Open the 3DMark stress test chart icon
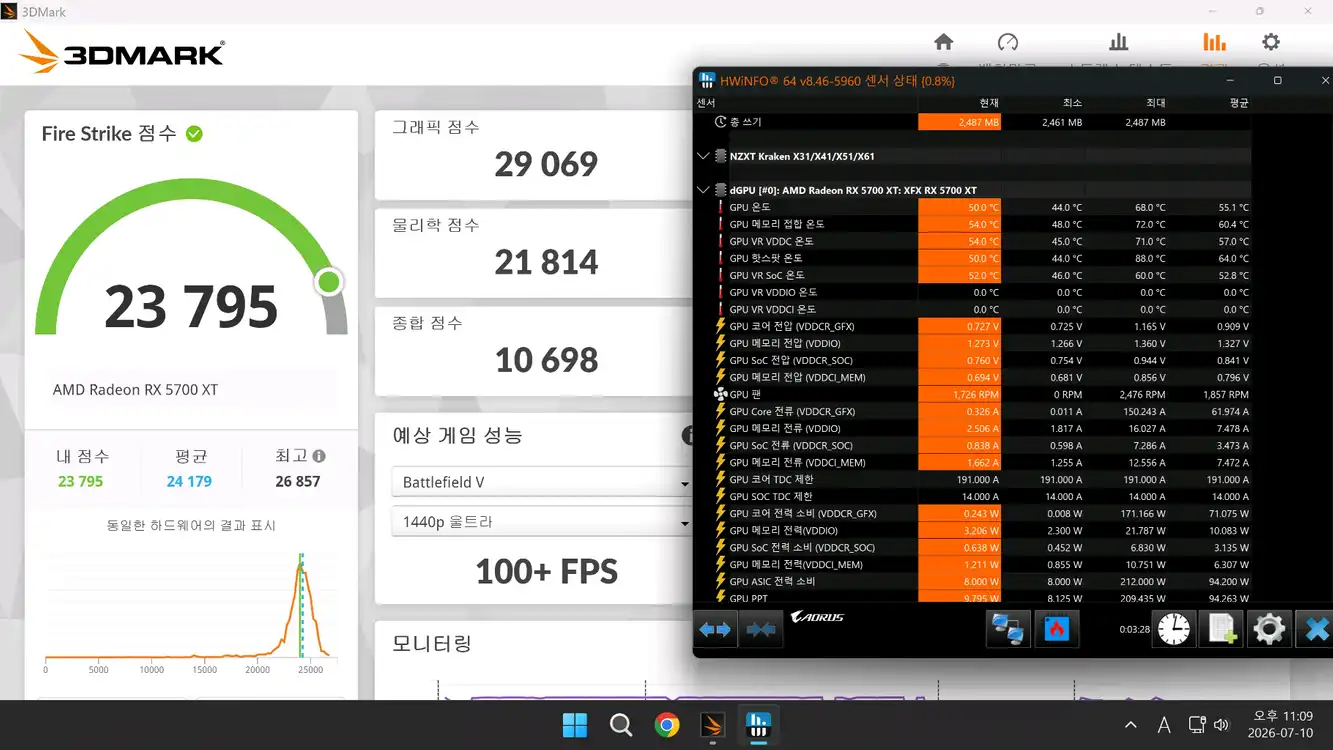This screenshot has height=750, width=1333. click(1118, 42)
